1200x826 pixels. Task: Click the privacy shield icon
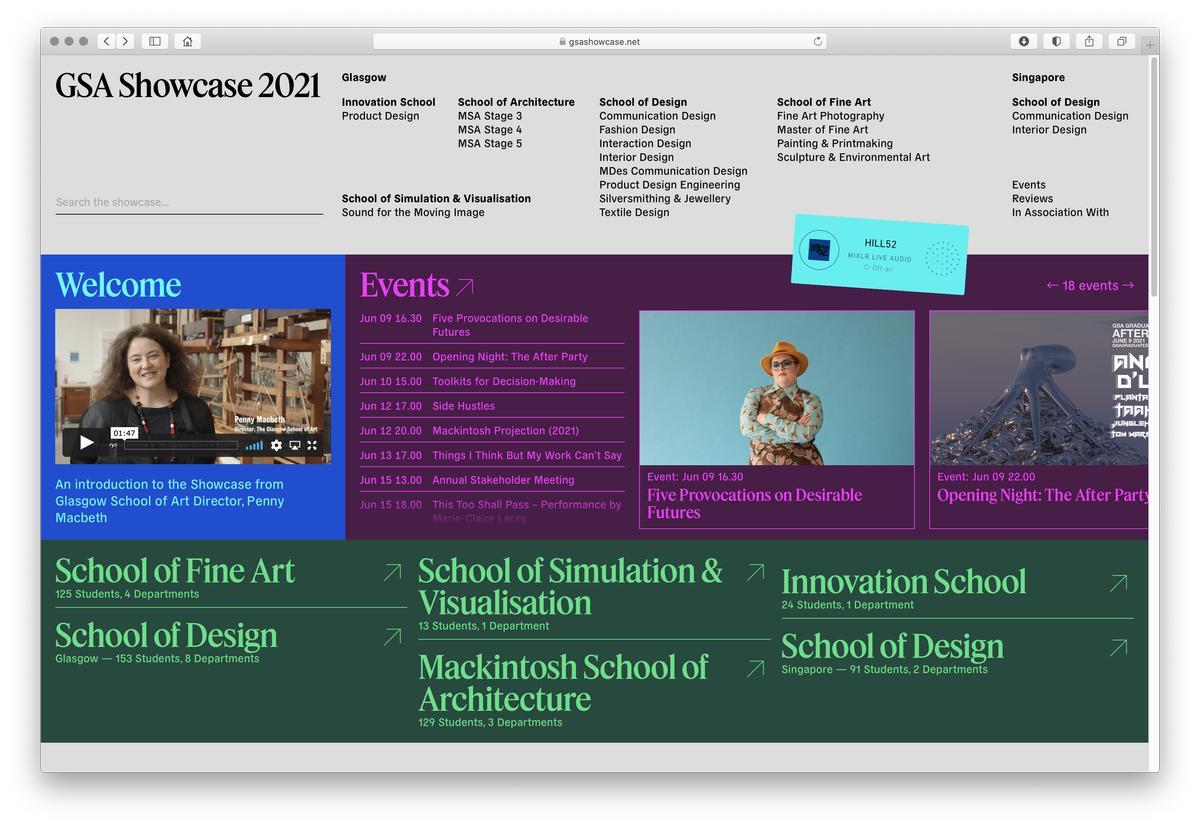[x=1055, y=41]
